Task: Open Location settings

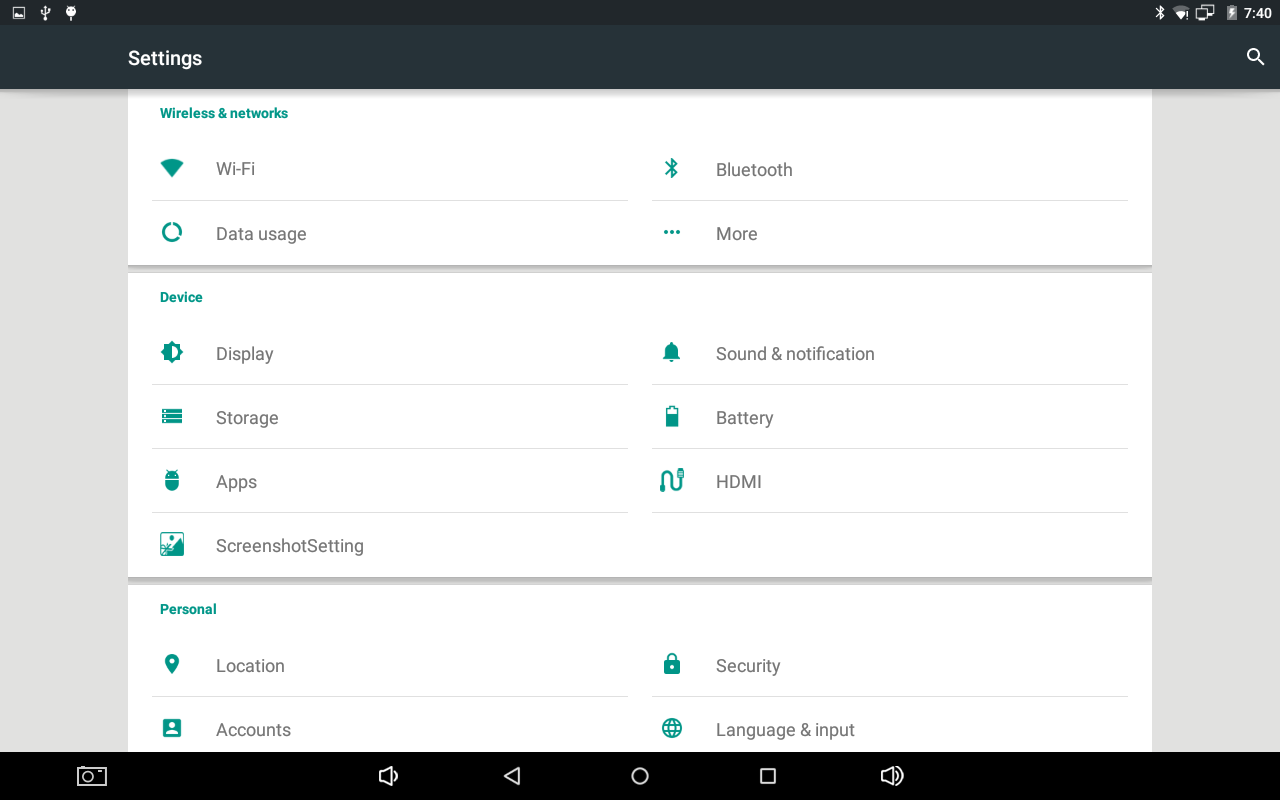Action: point(250,666)
